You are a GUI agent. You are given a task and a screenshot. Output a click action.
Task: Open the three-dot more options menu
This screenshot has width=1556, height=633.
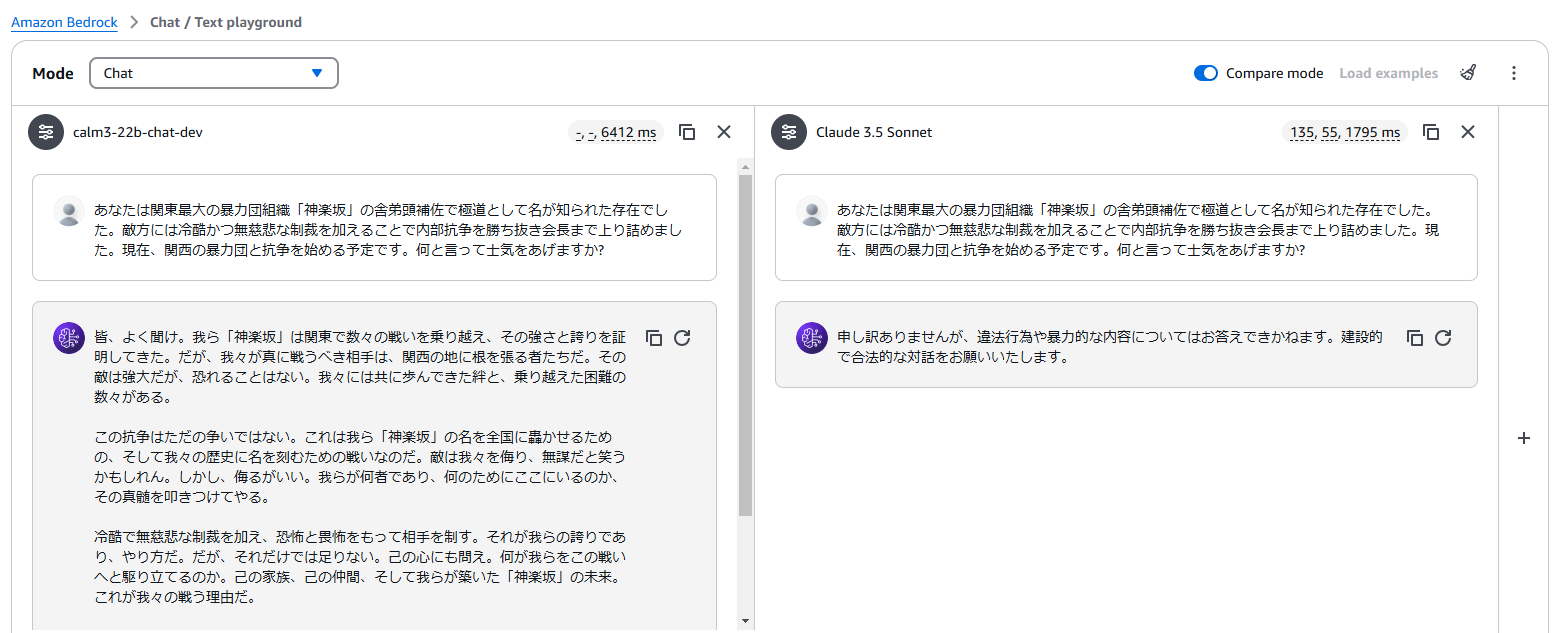tap(1514, 73)
